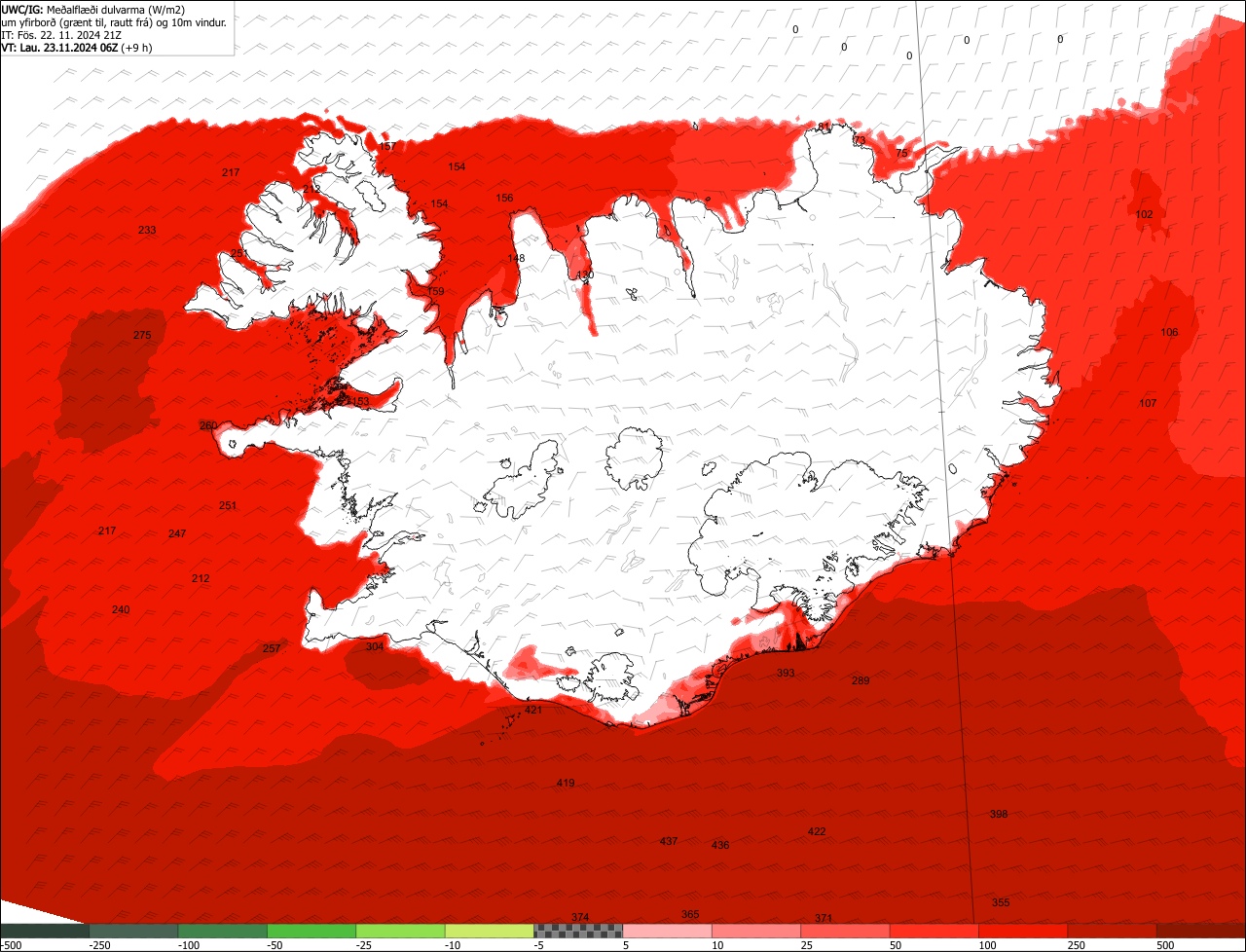This screenshot has width=1246, height=952.
Task: Click the map value 371 near the bottom edge
Action: coord(824,919)
